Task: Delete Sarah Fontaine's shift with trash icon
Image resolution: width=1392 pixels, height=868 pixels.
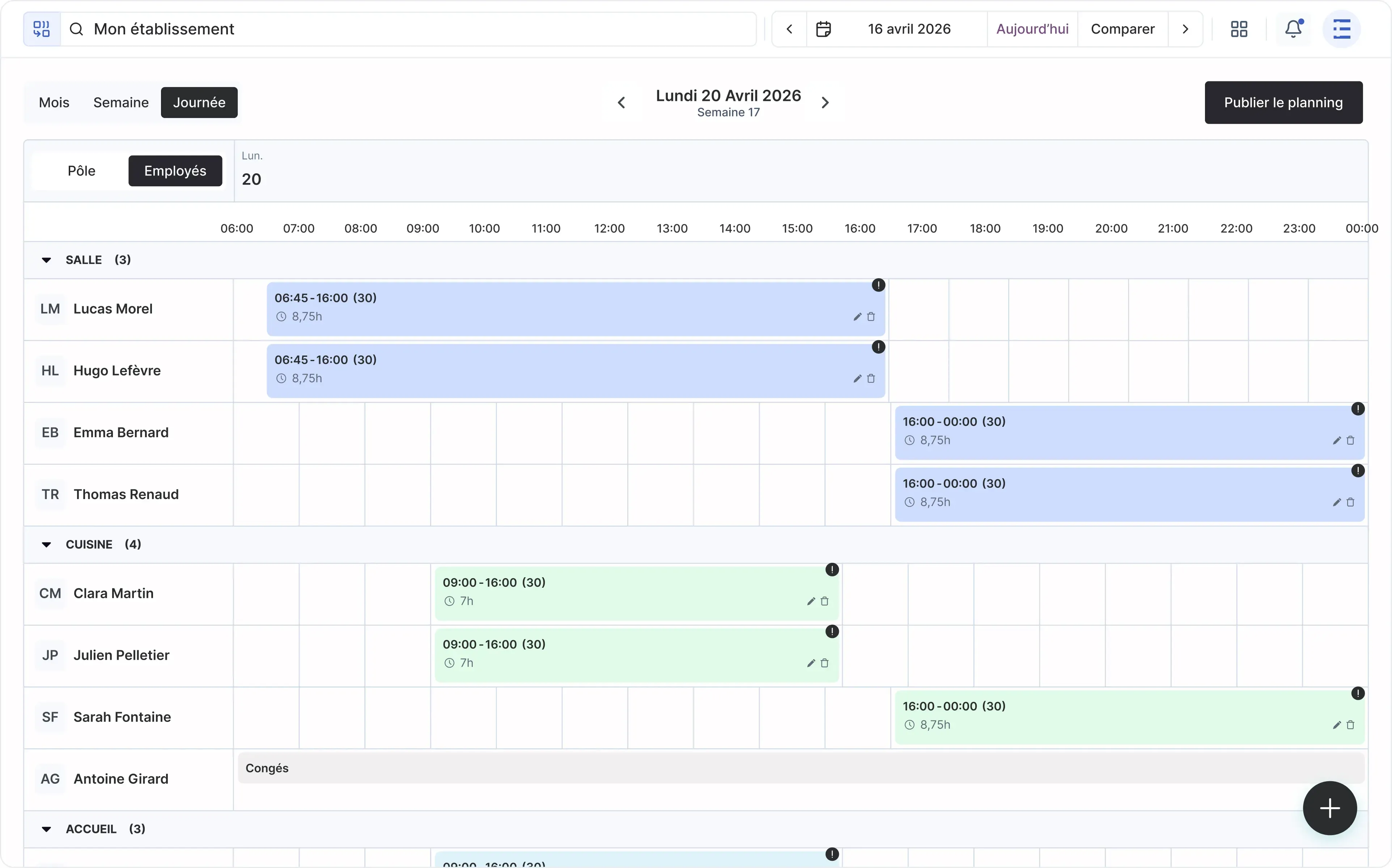Action: [1350, 725]
